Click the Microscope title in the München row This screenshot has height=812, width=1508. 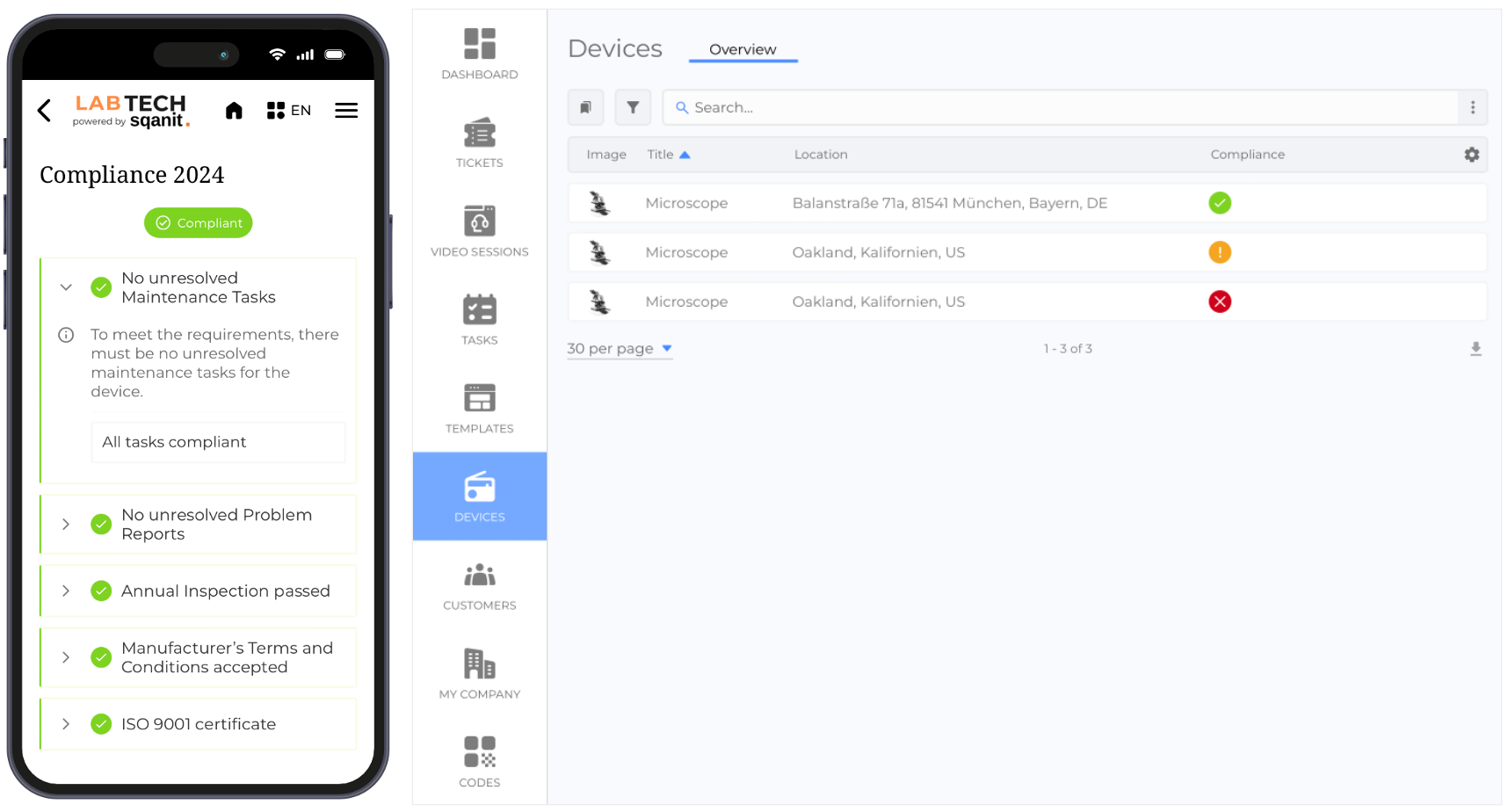tap(686, 203)
